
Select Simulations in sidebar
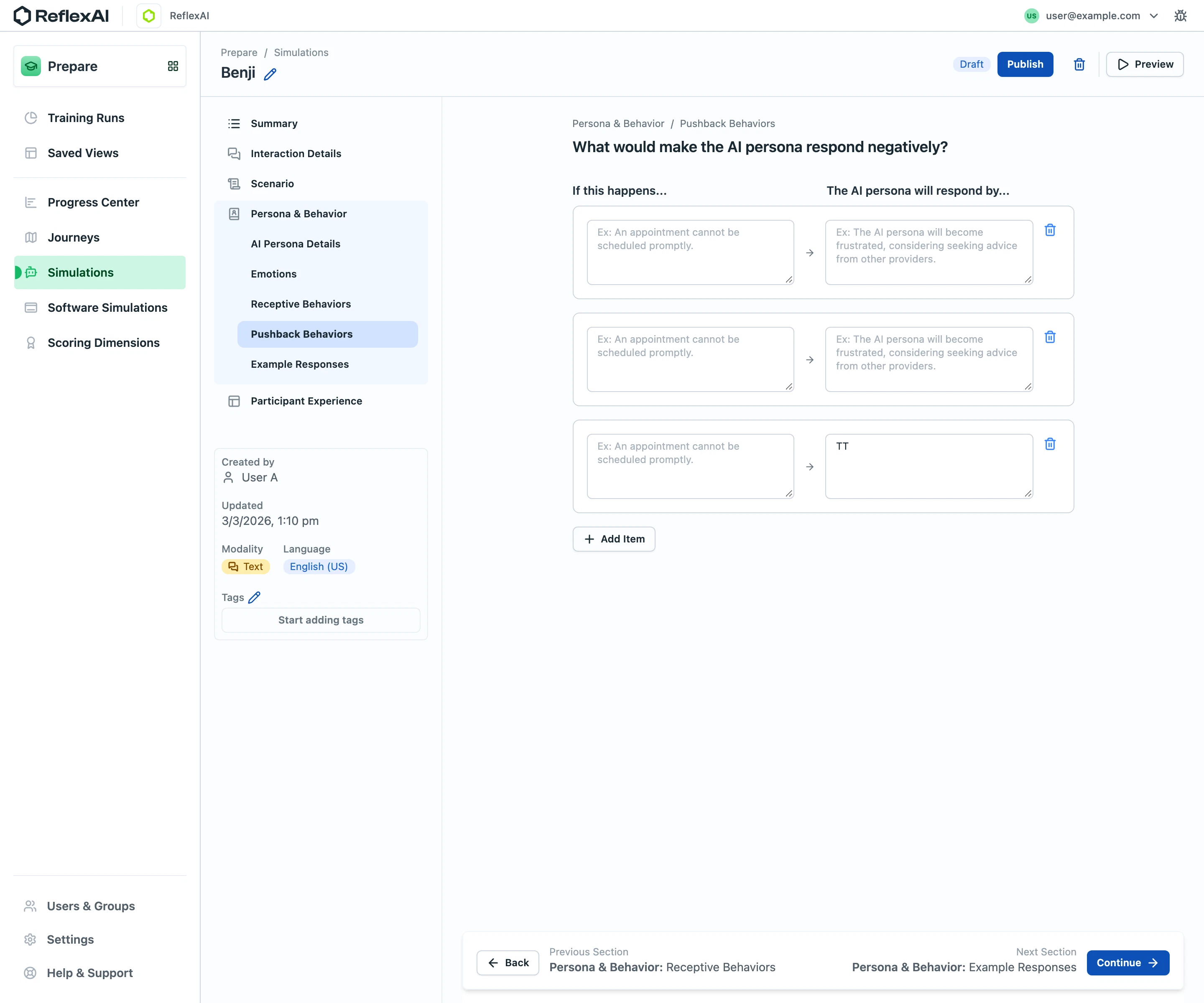100,272
